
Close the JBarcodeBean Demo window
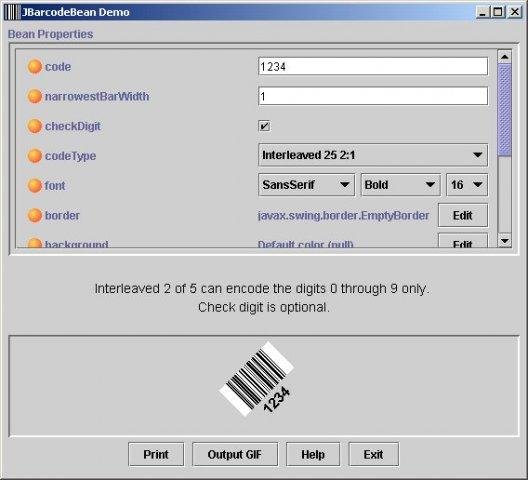pyautogui.click(x=515, y=12)
